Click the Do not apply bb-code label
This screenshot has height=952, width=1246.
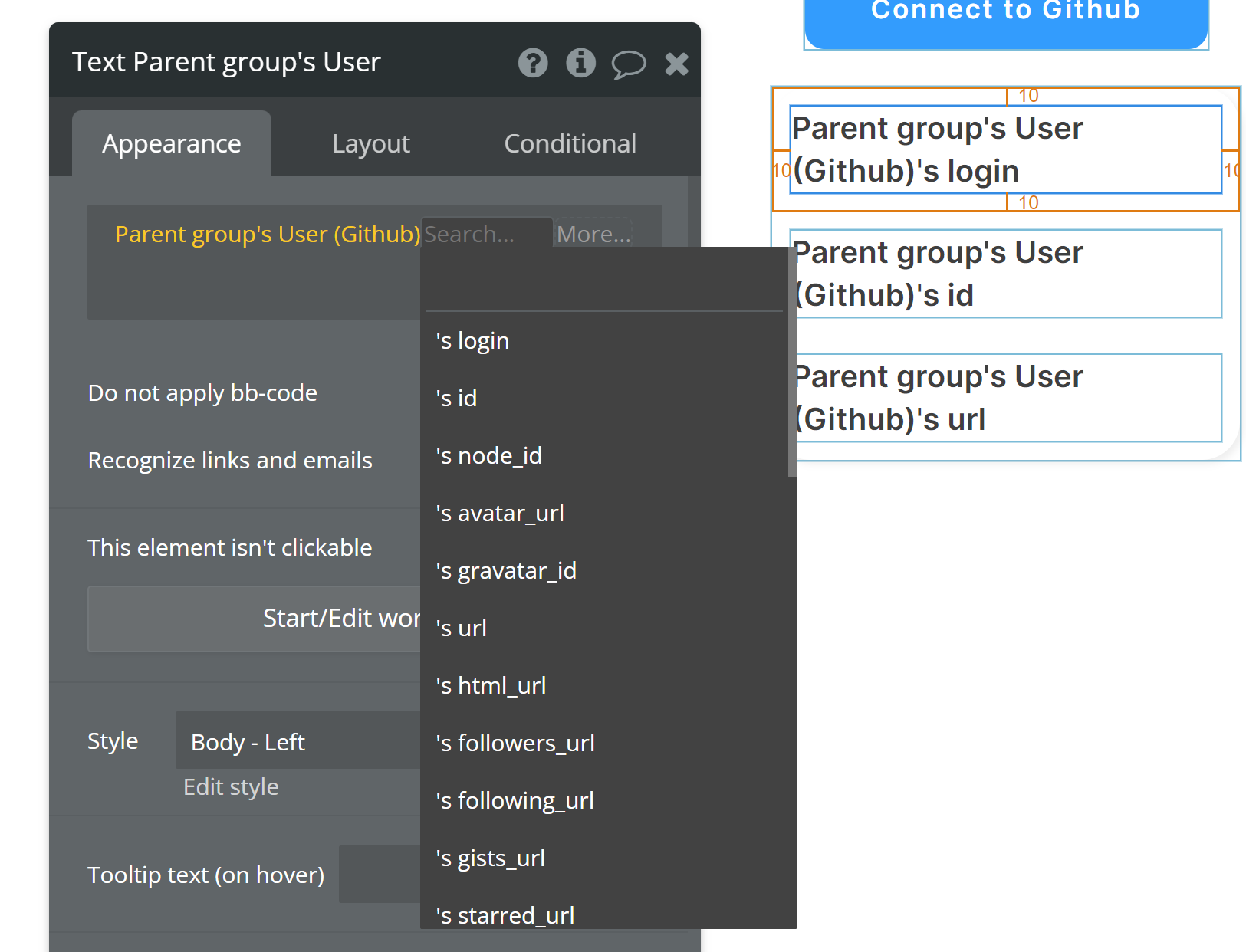(x=202, y=392)
